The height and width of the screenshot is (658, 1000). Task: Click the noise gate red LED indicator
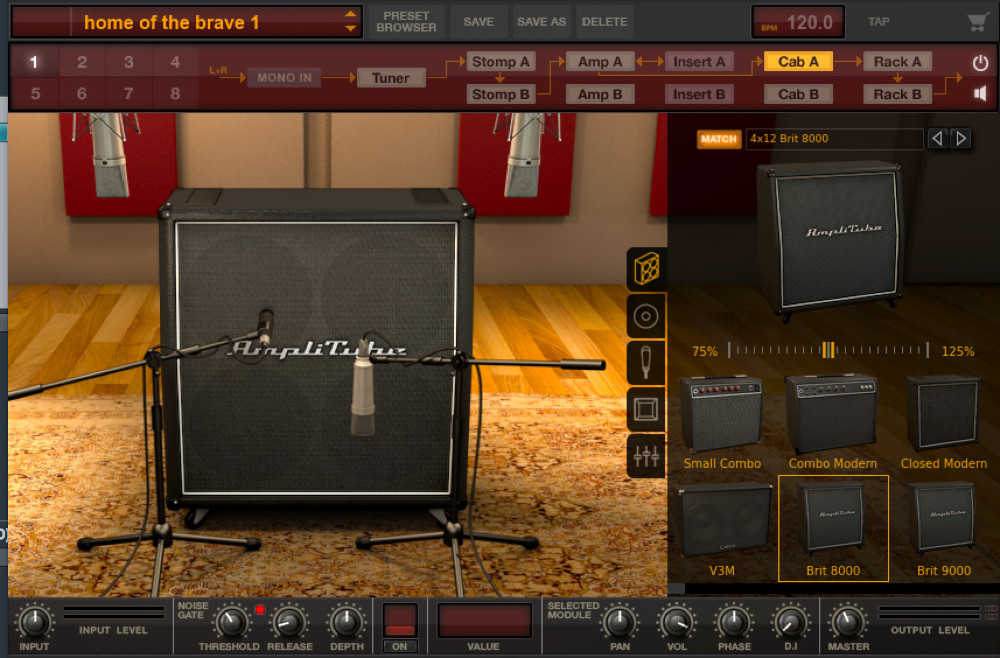click(x=260, y=610)
